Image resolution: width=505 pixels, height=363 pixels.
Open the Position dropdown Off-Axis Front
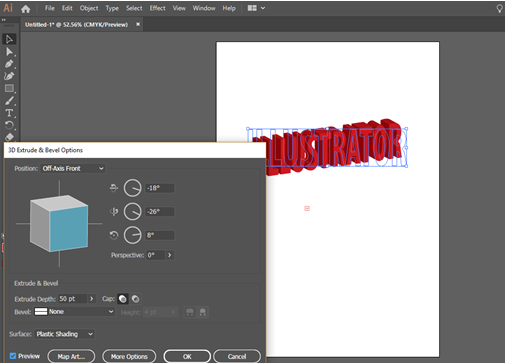(73, 169)
